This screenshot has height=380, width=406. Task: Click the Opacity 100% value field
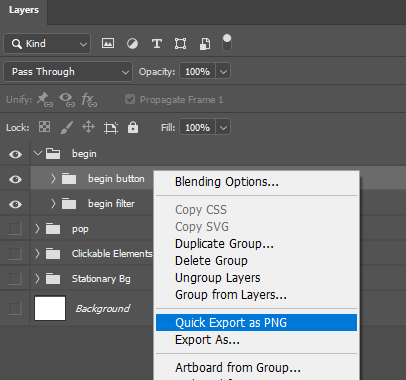[198, 71]
